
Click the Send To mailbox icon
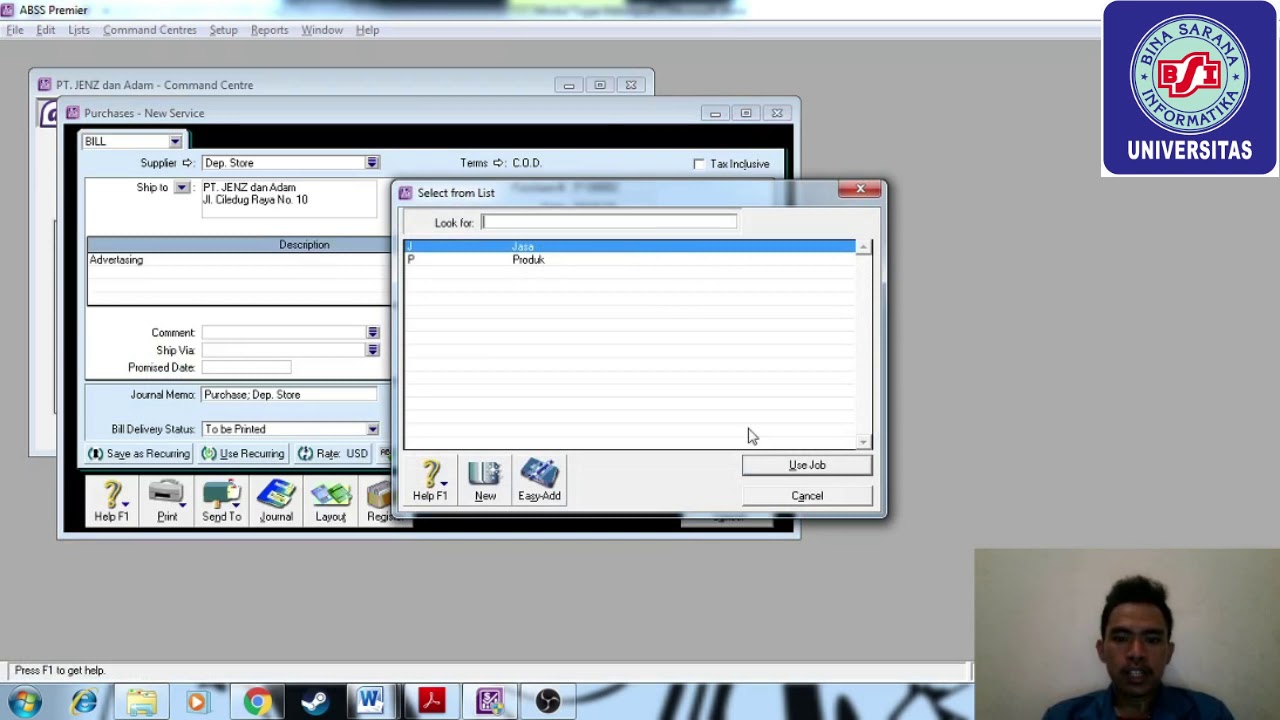(x=221, y=502)
